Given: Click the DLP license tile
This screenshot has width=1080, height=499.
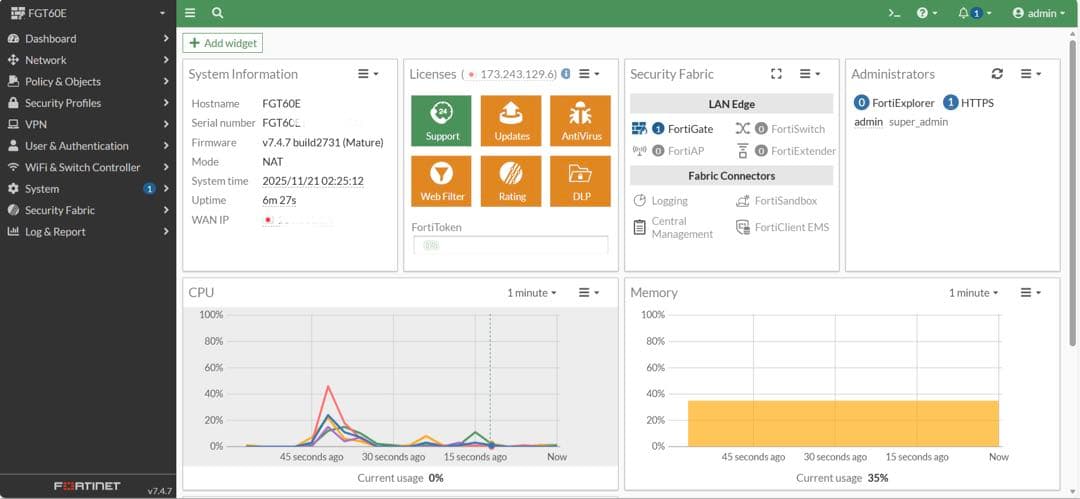Looking at the screenshot, I should [x=581, y=181].
